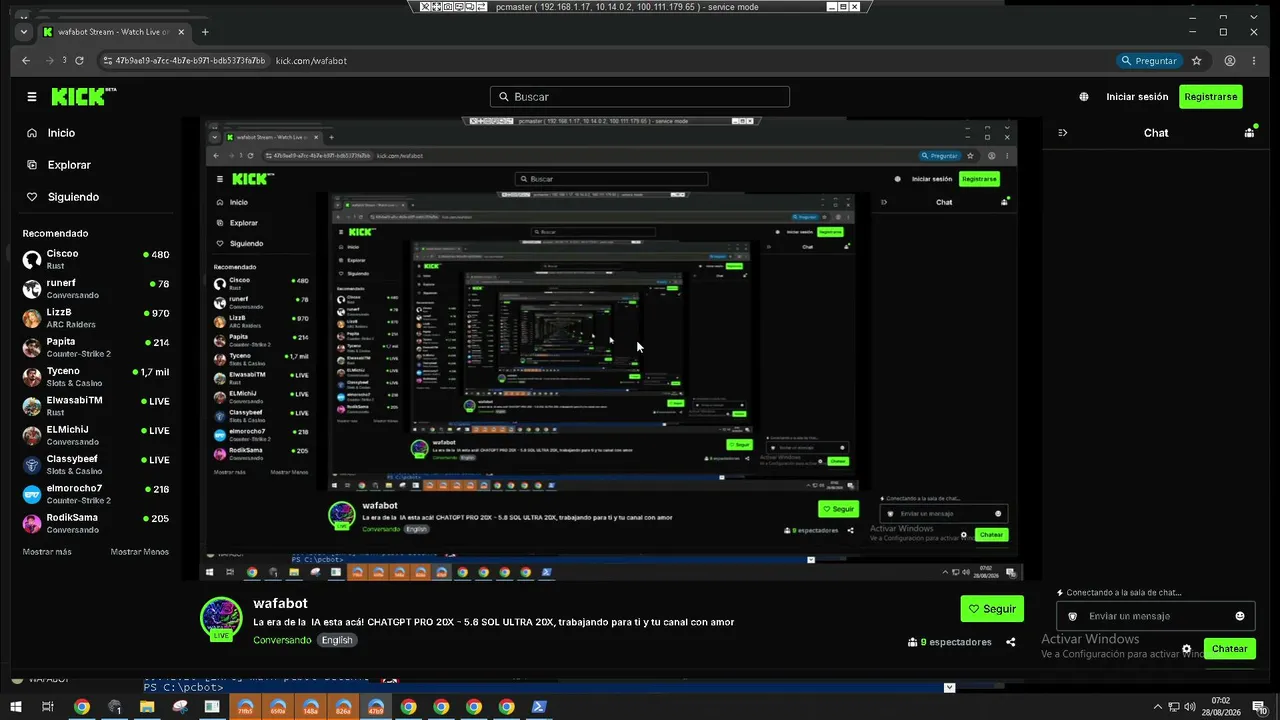Screen dimensions: 1280x720
Task: Open chat settings gear icon
Action: point(1187,649)
